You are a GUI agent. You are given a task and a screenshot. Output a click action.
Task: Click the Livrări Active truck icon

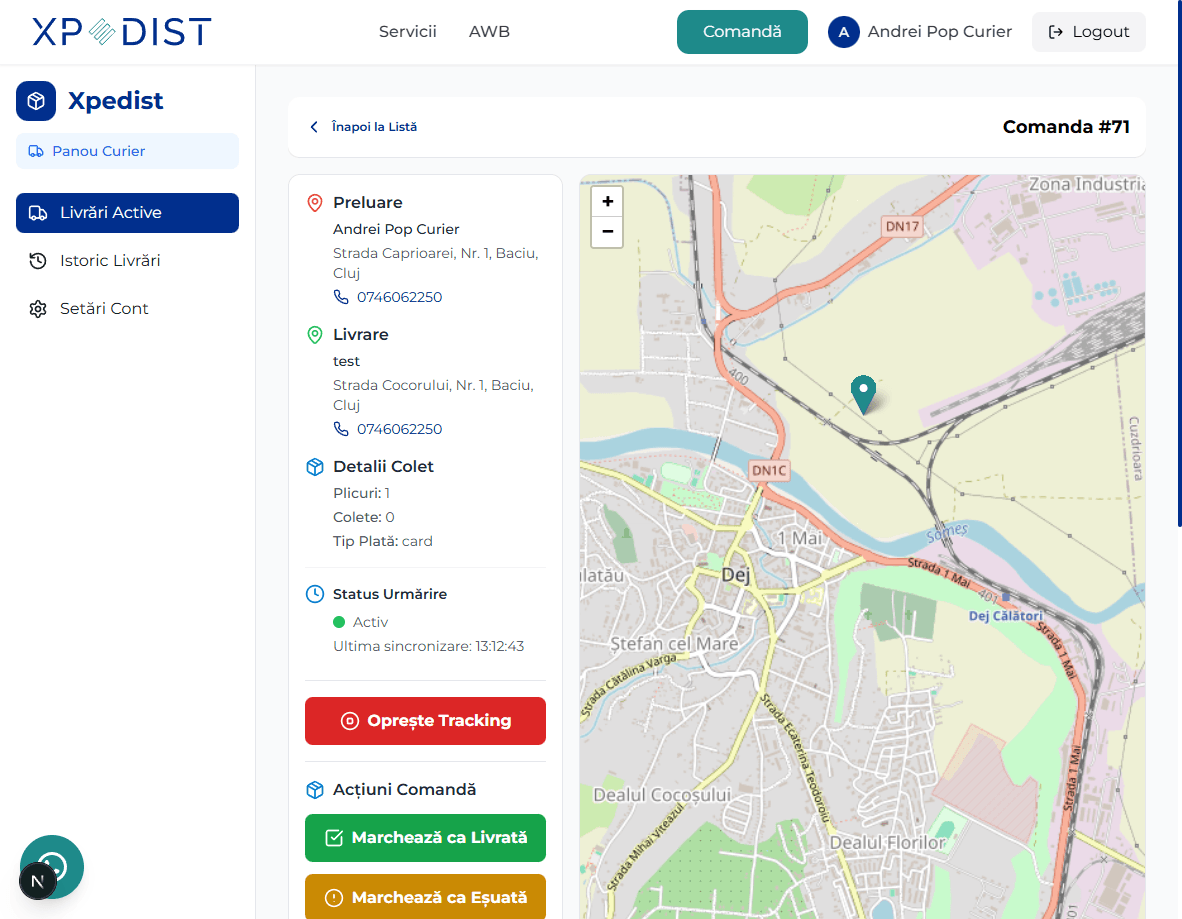38,213
